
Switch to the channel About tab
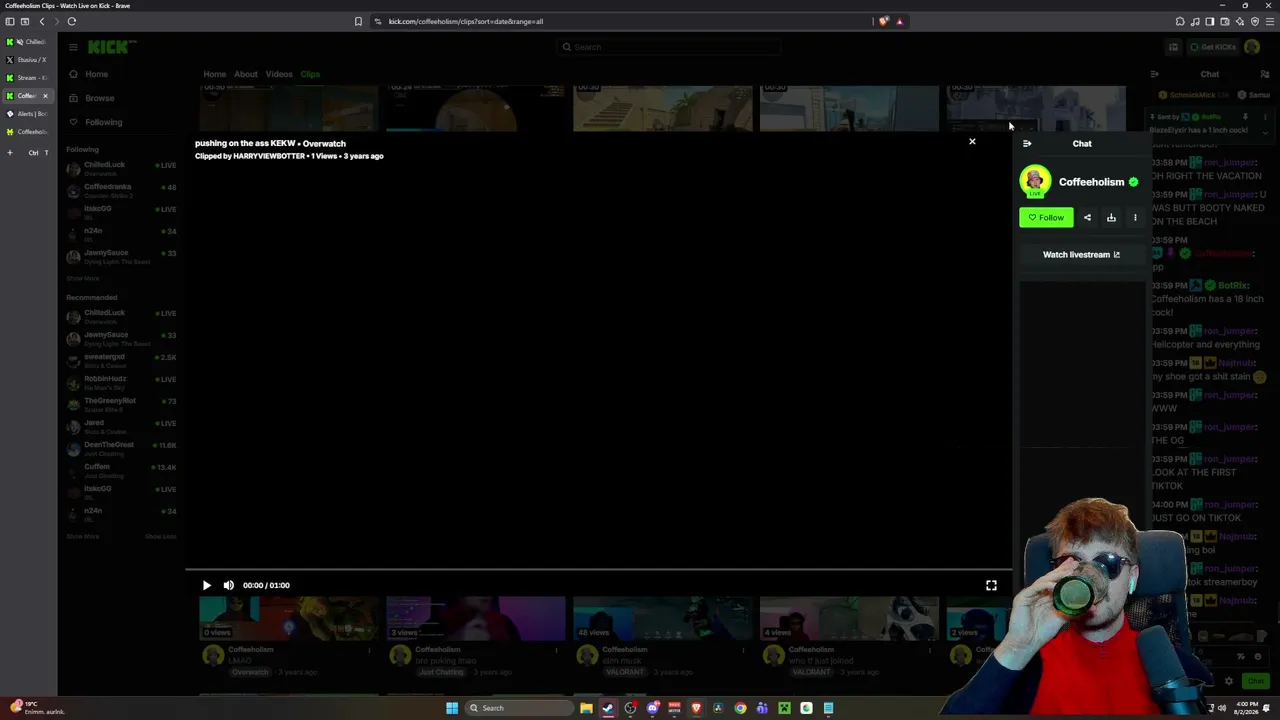[245, 74]
